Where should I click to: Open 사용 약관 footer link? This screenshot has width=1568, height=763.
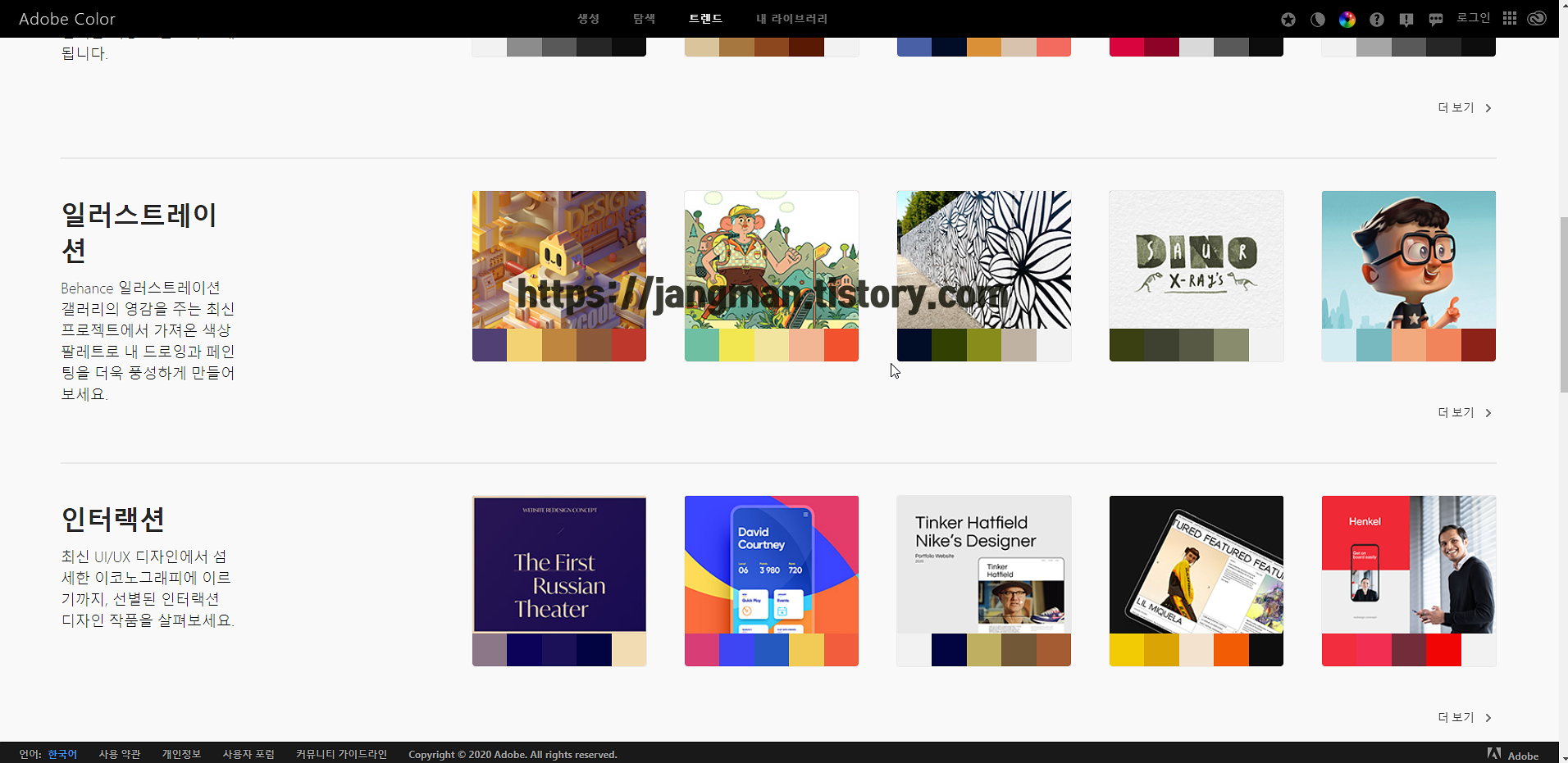(120, 755)
